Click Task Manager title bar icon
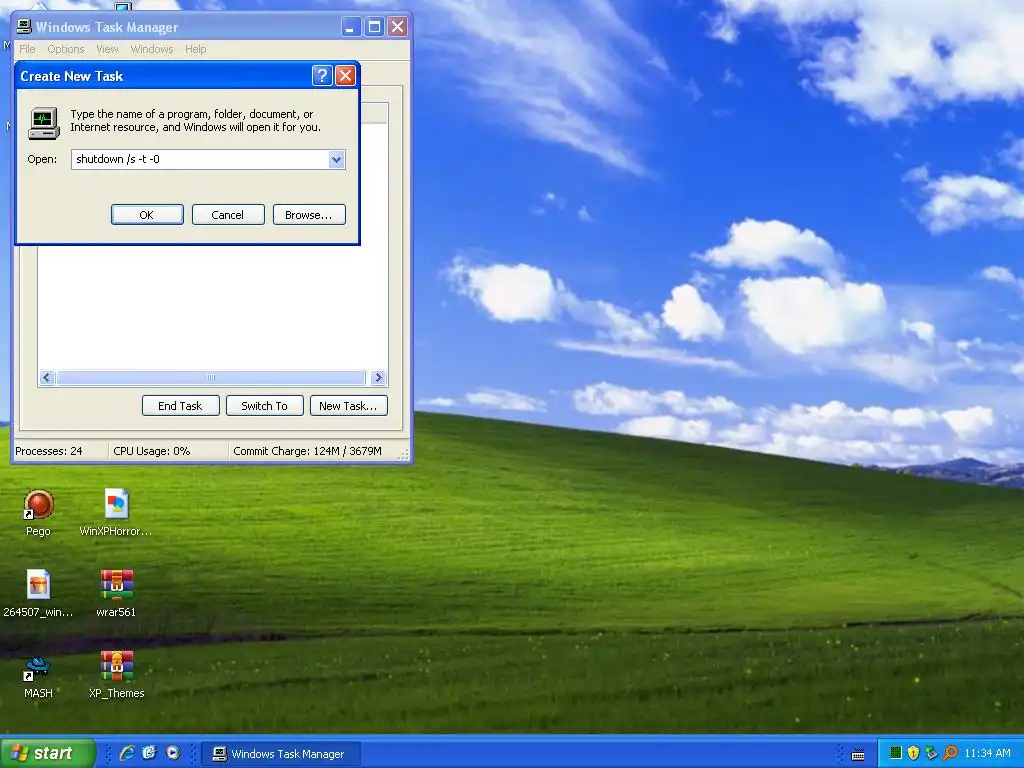The height and width of the screenshot is (768, 1024). (x=24, y=27)
